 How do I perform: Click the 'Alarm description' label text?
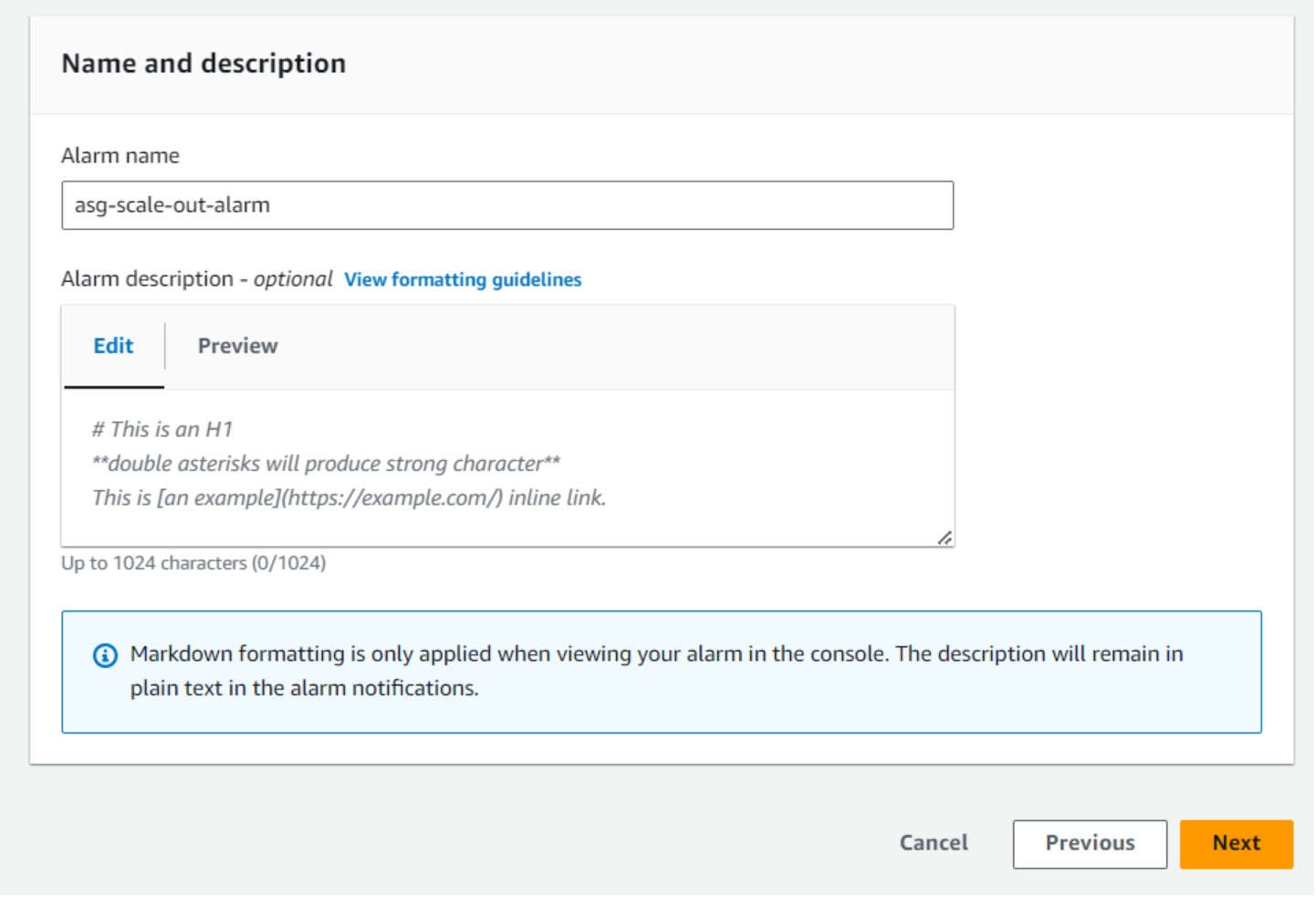(147, 279)
